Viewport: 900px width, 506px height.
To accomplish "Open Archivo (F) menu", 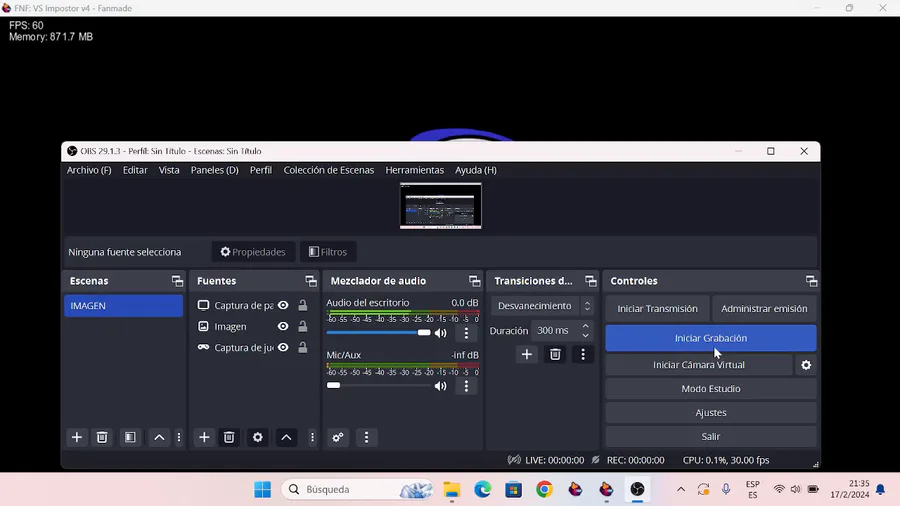I will click(89, 170).
